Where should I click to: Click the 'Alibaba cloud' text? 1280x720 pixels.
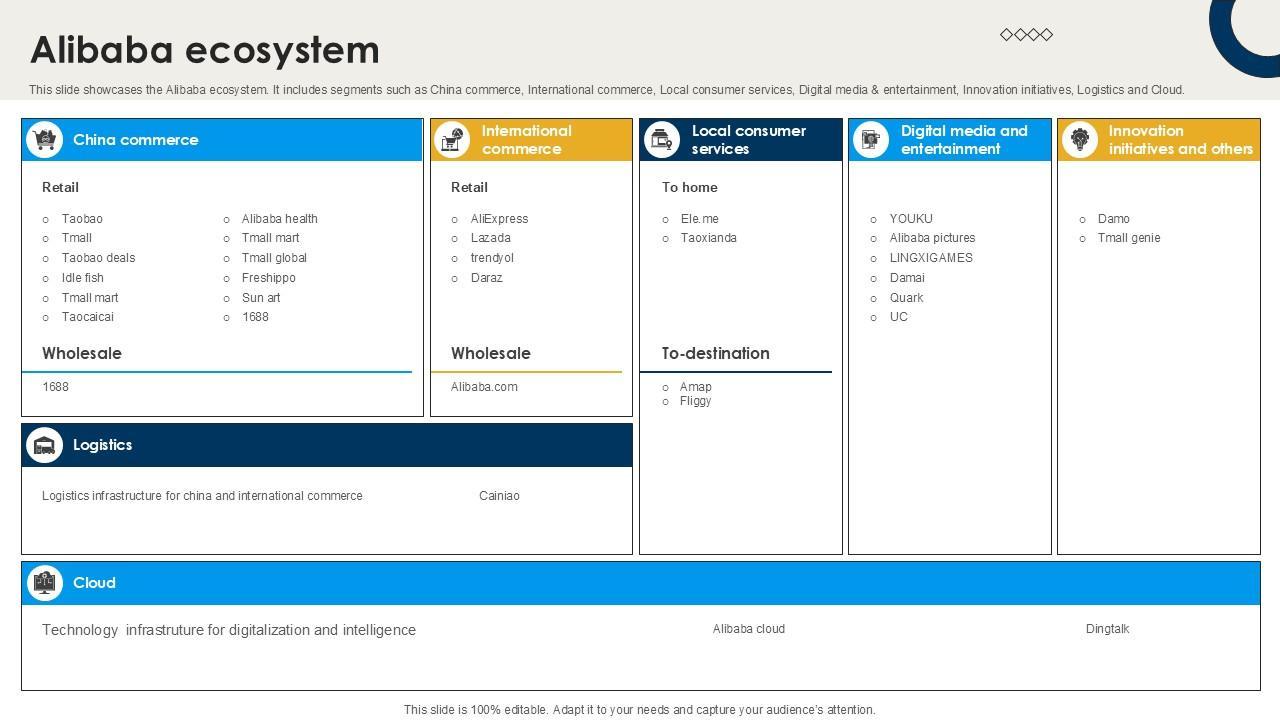(749, 629)
